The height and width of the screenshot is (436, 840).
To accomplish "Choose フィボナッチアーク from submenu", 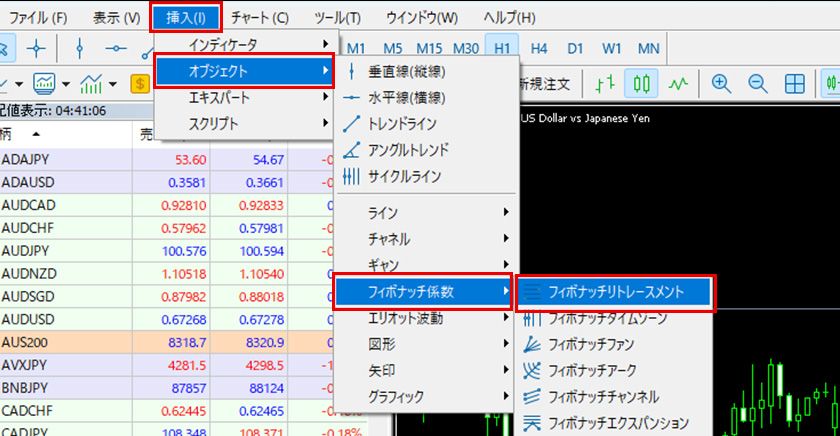I will [x=590, y=370].
